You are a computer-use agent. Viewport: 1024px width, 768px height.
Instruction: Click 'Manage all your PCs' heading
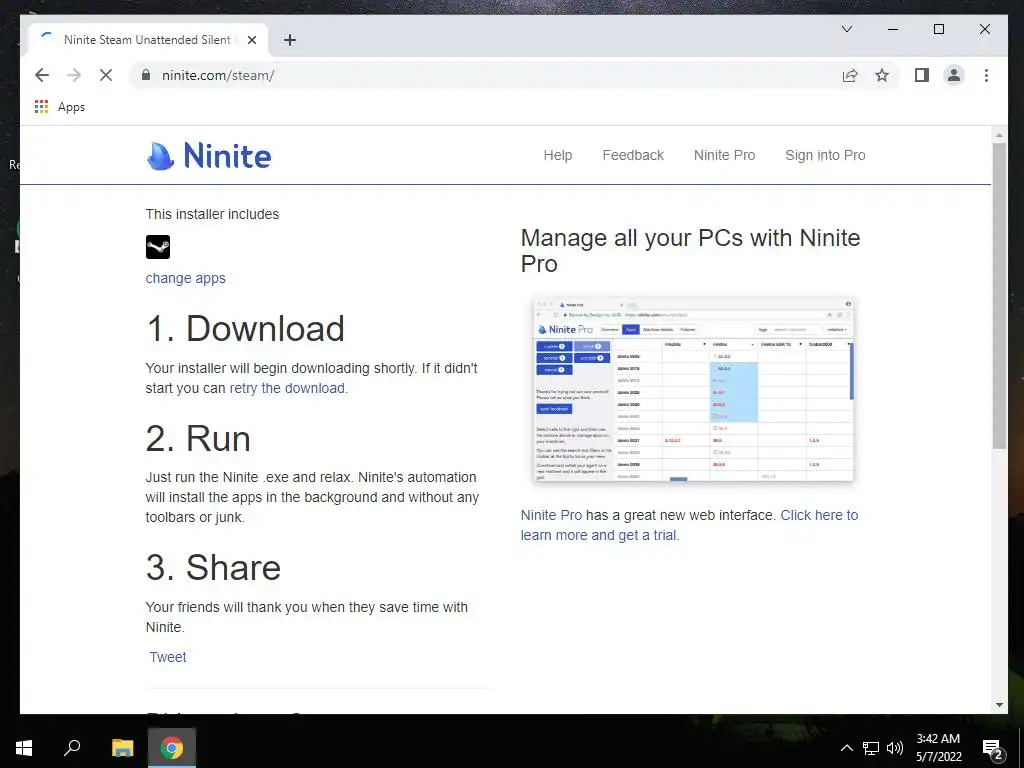click(690, 251)
